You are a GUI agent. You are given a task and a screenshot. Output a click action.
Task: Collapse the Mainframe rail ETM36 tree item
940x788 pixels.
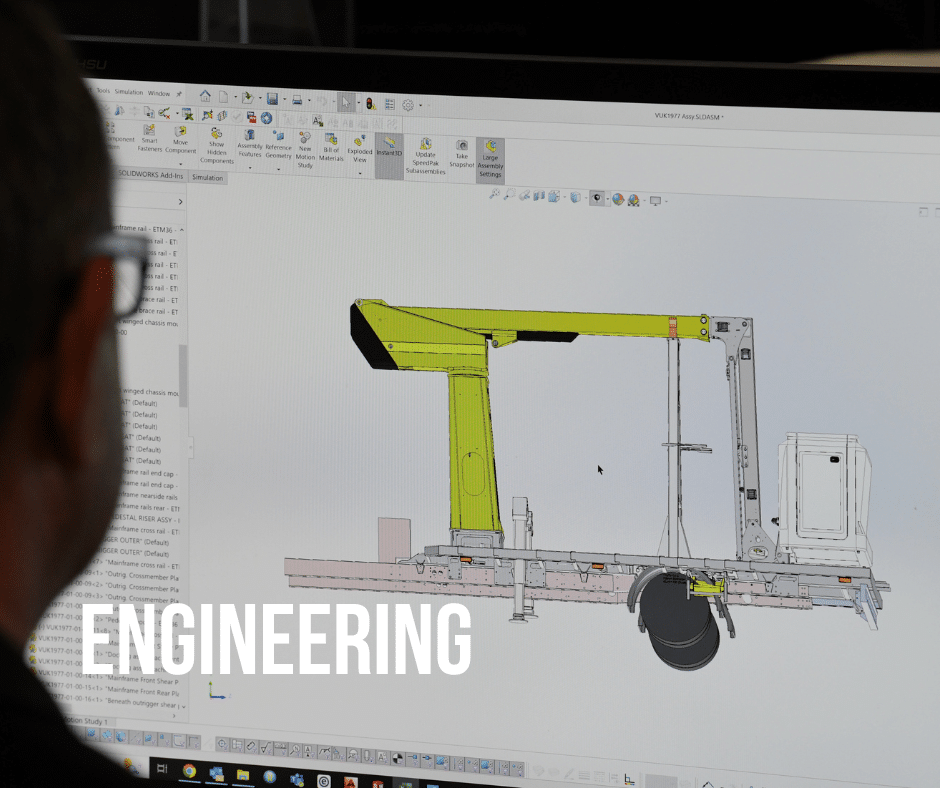coord(180,231)
